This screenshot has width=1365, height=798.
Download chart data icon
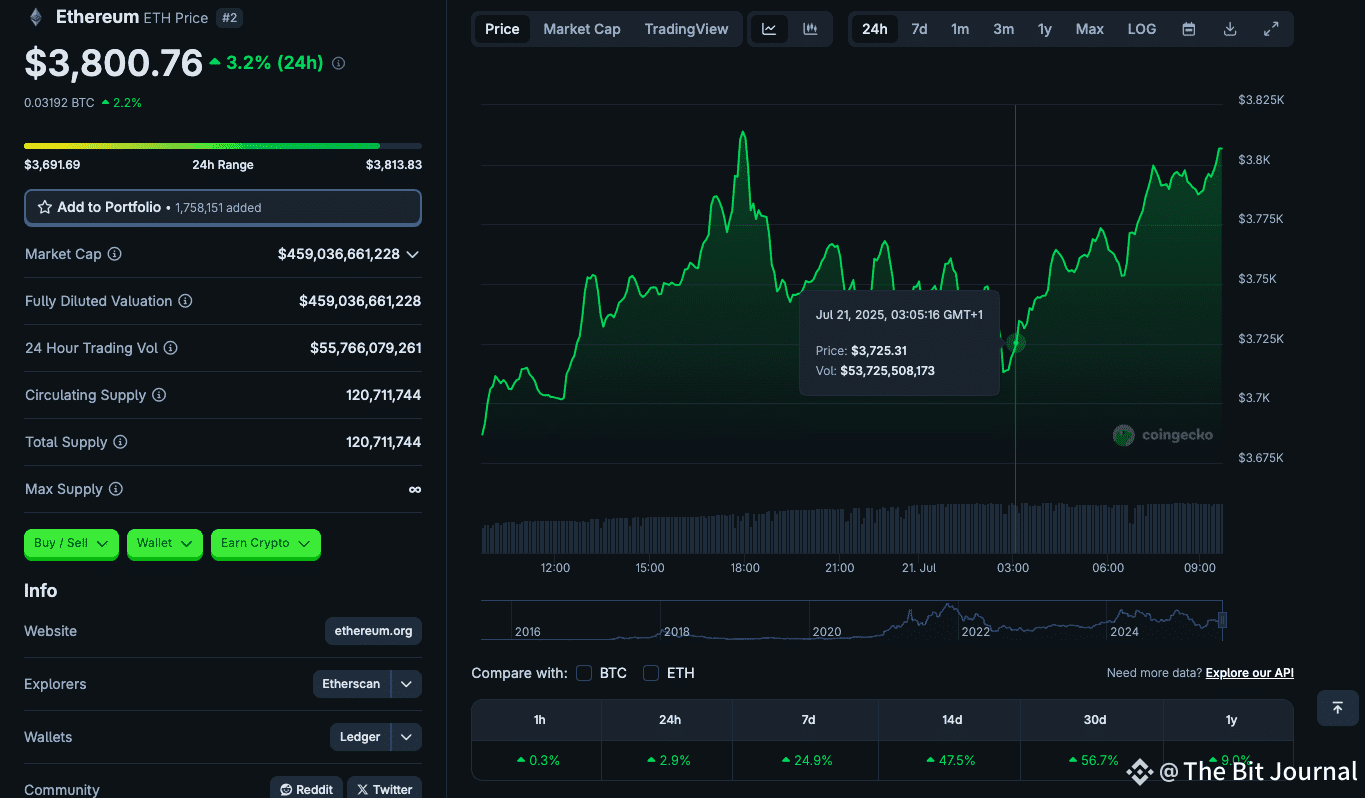point(1230,29)
